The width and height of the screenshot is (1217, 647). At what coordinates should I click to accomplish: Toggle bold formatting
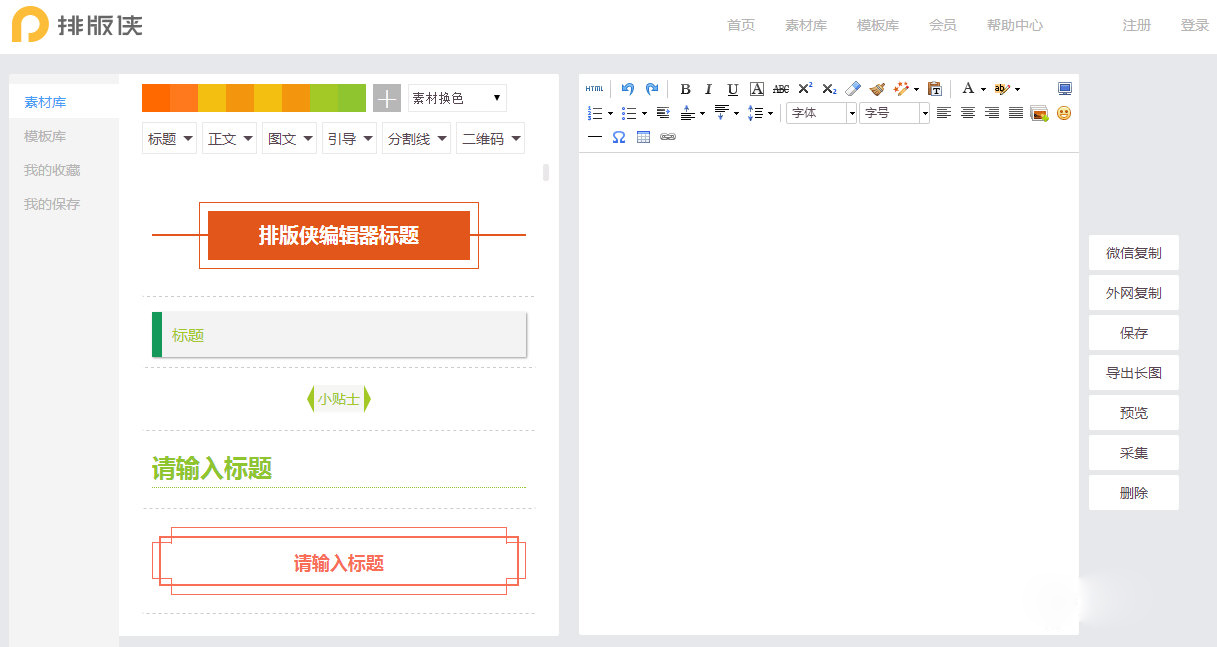point(686,88)
